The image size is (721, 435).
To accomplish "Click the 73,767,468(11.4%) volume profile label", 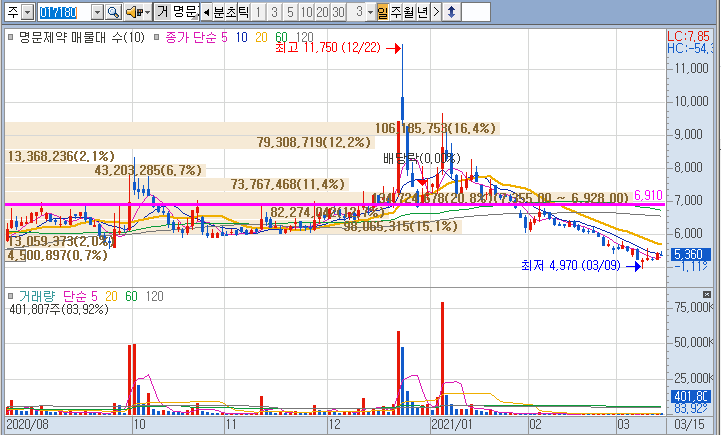I will (287, 184).
